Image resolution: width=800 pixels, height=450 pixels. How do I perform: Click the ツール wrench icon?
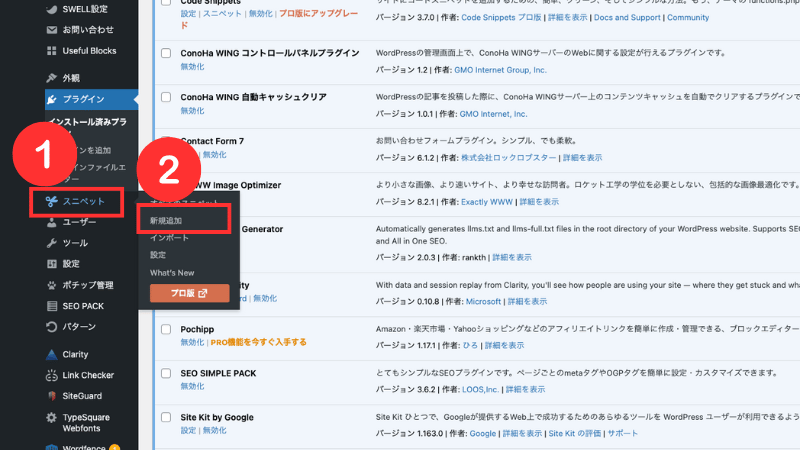(52, 243)
